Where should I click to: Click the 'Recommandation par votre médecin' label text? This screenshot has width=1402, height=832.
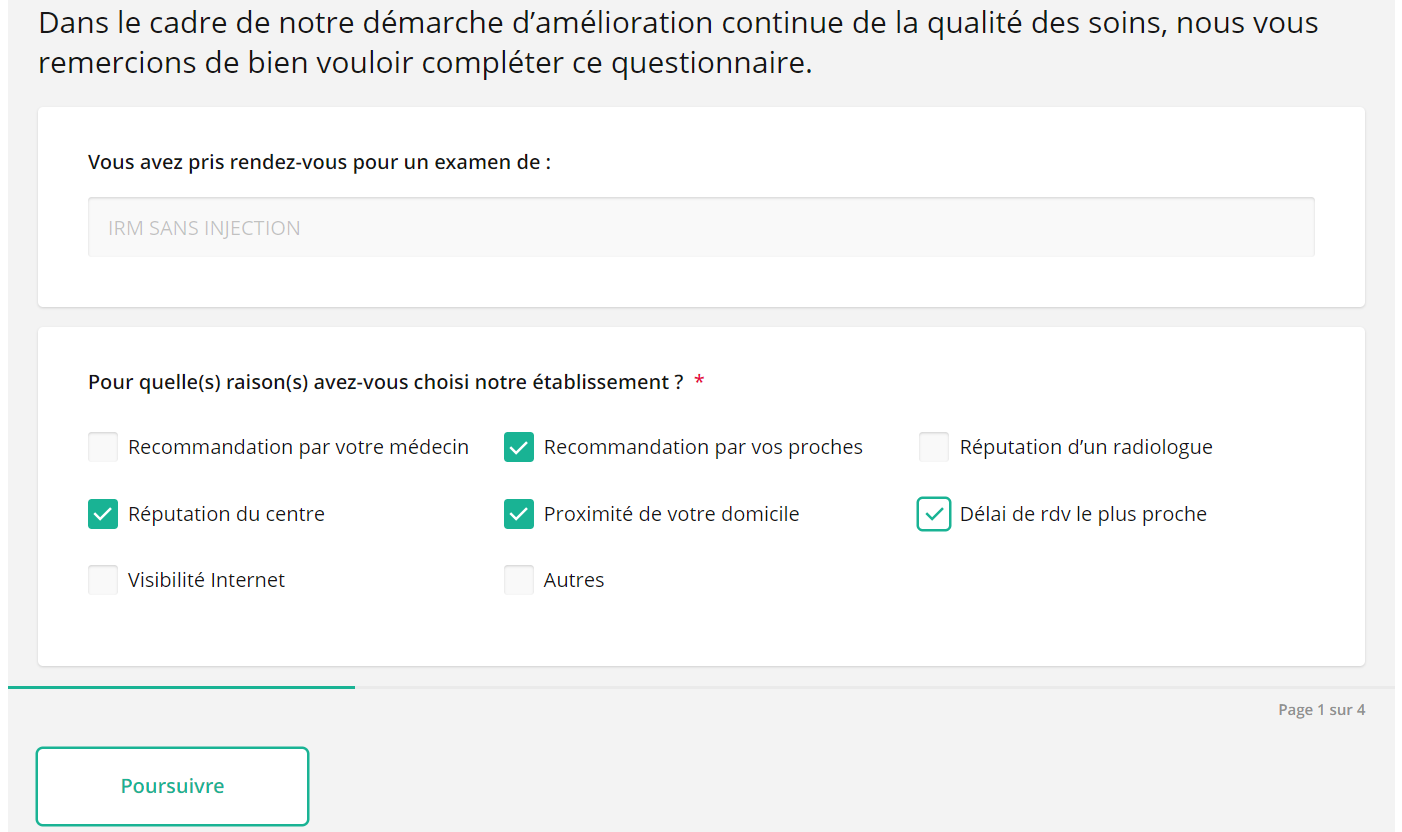298,447
